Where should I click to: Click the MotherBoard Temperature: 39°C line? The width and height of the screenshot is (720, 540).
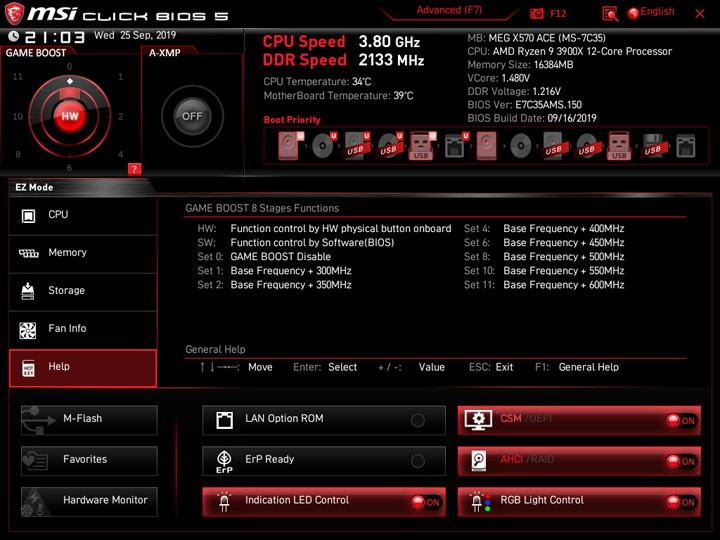338,96
